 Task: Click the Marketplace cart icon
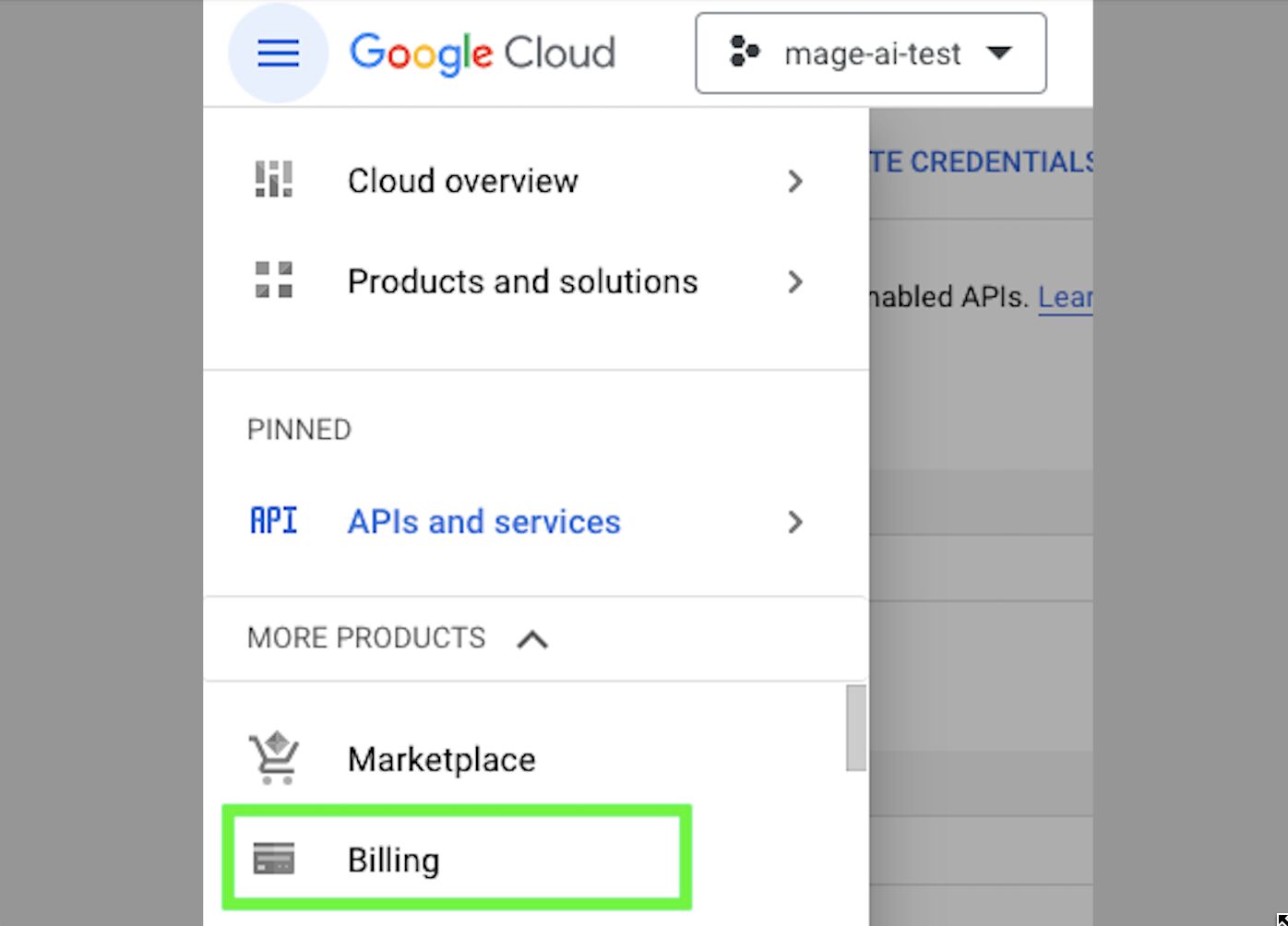[273, 758]
